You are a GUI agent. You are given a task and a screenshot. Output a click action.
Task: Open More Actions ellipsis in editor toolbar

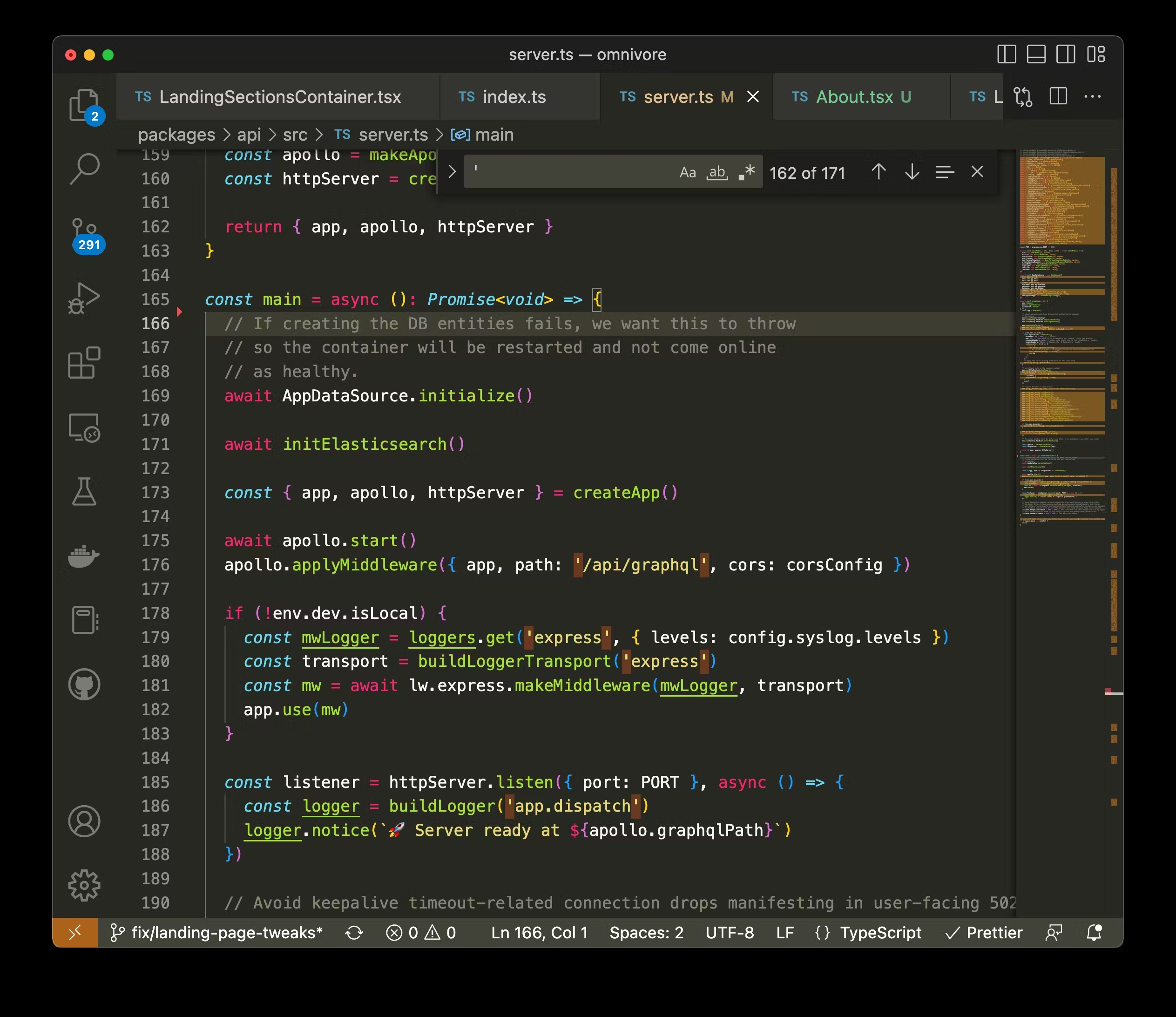pos(1093,96)
